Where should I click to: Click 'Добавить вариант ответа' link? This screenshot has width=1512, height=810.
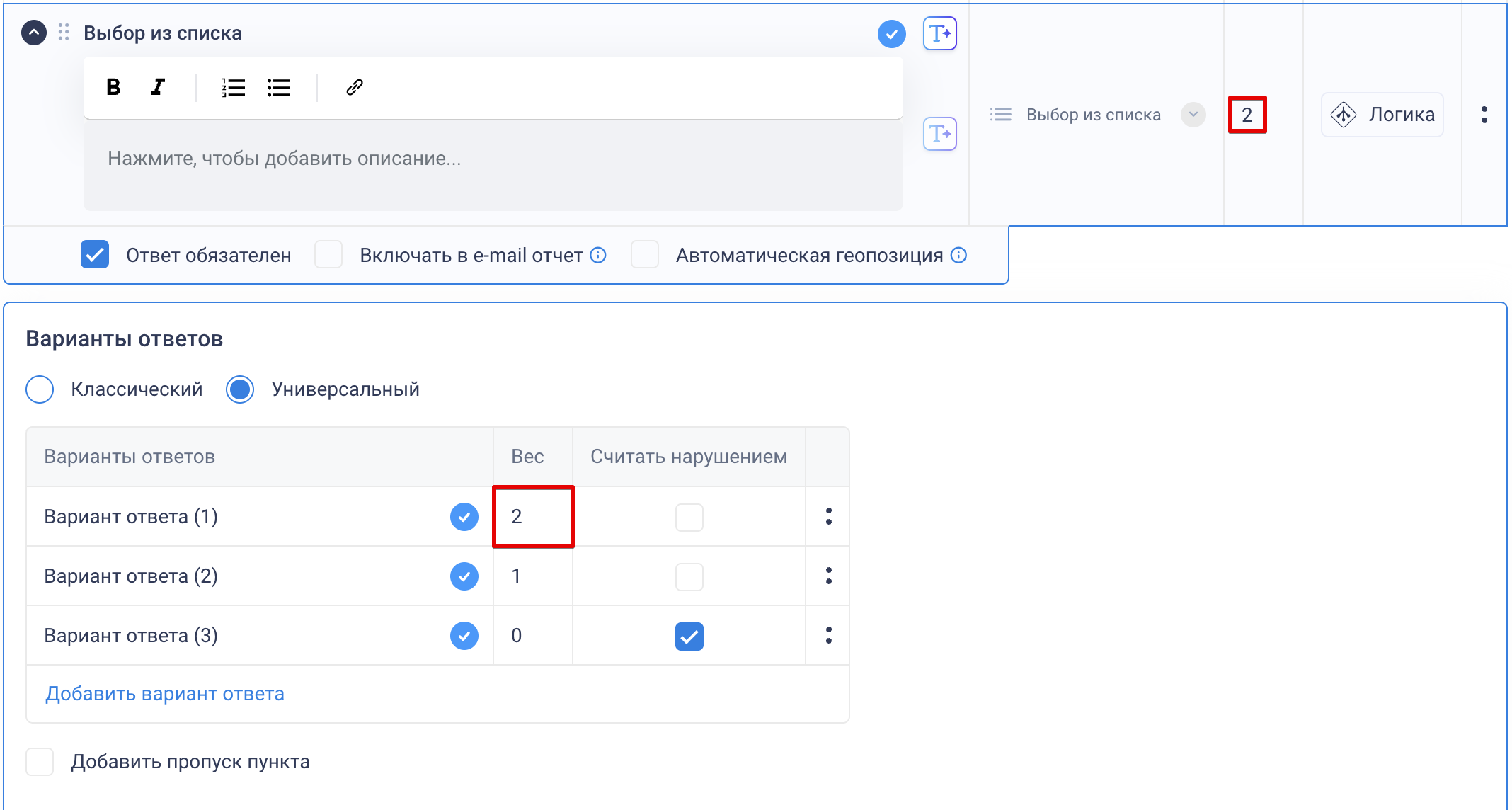pos(165,694)
